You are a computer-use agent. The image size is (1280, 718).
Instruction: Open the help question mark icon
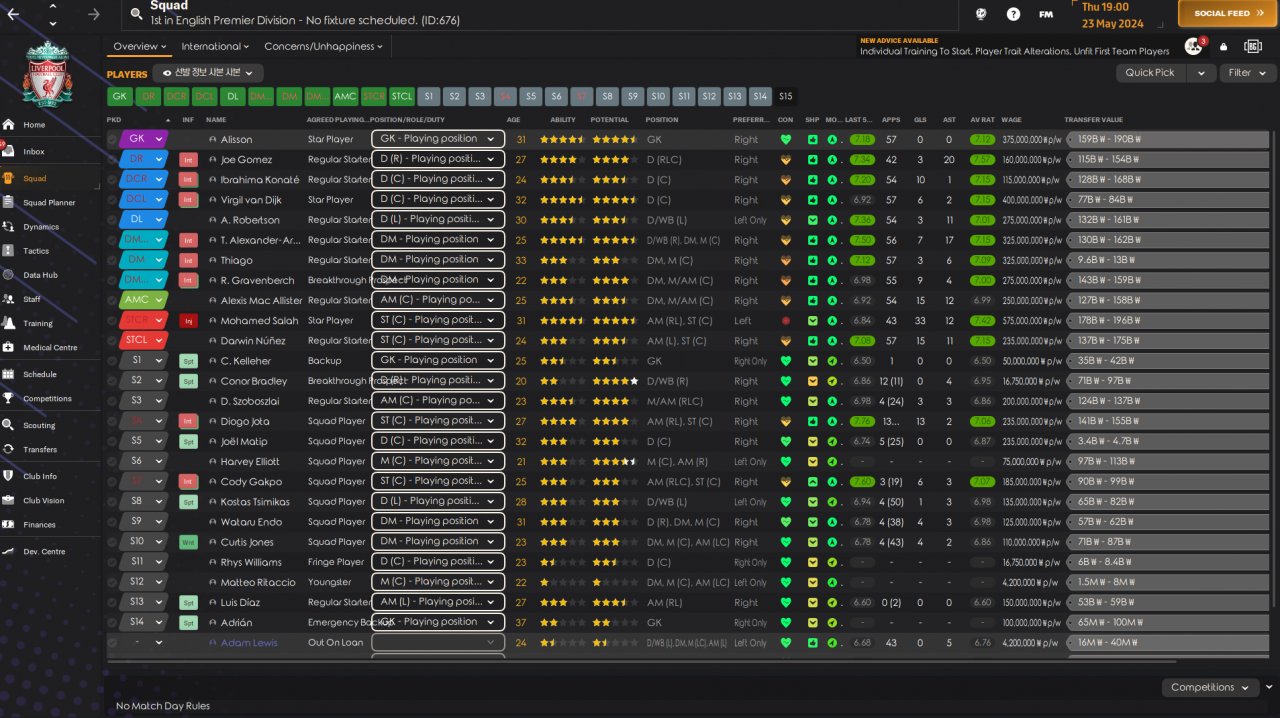1014,14
